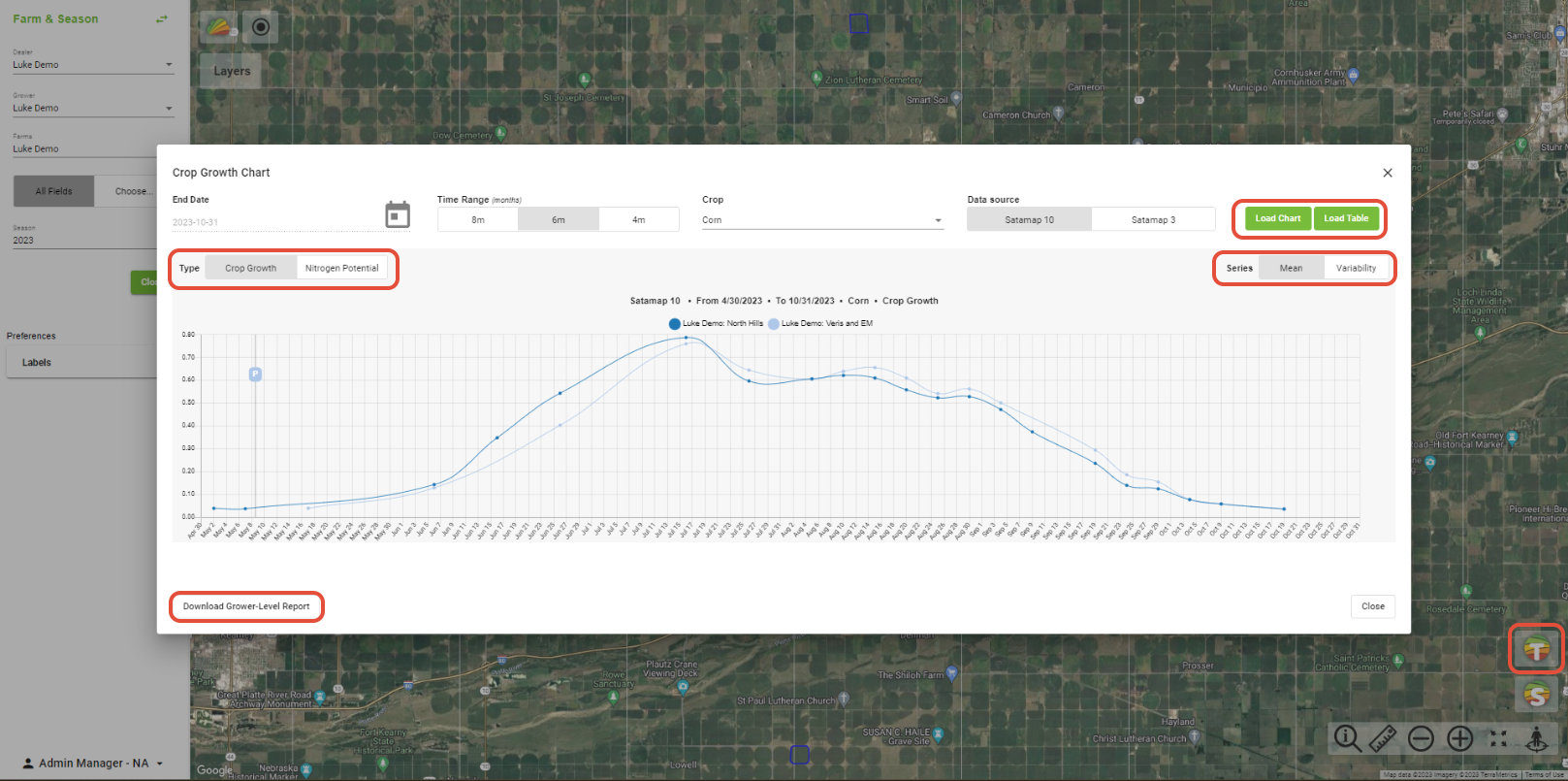Image resolution: width=1568 pixels, height=781 pixels.
Task: Choose Satamap 10 data source
Action: (1029, 219)
